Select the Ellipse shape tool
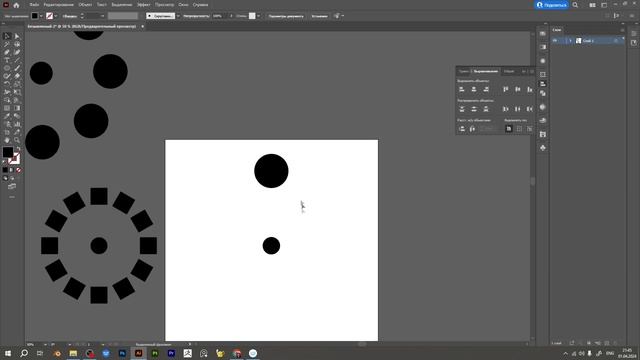 [x=7, y=68]
